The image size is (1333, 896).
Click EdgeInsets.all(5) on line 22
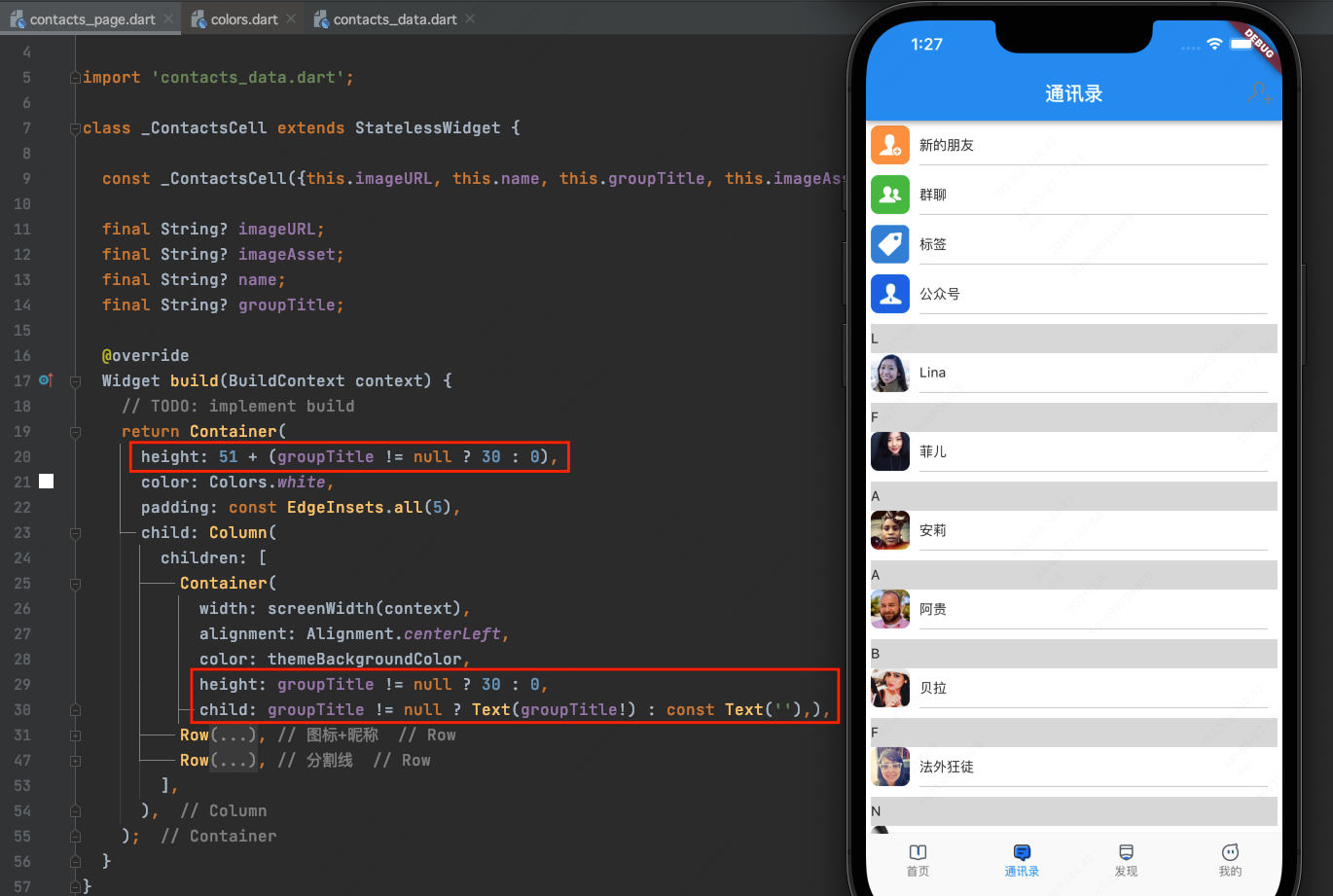coord(370,507)
